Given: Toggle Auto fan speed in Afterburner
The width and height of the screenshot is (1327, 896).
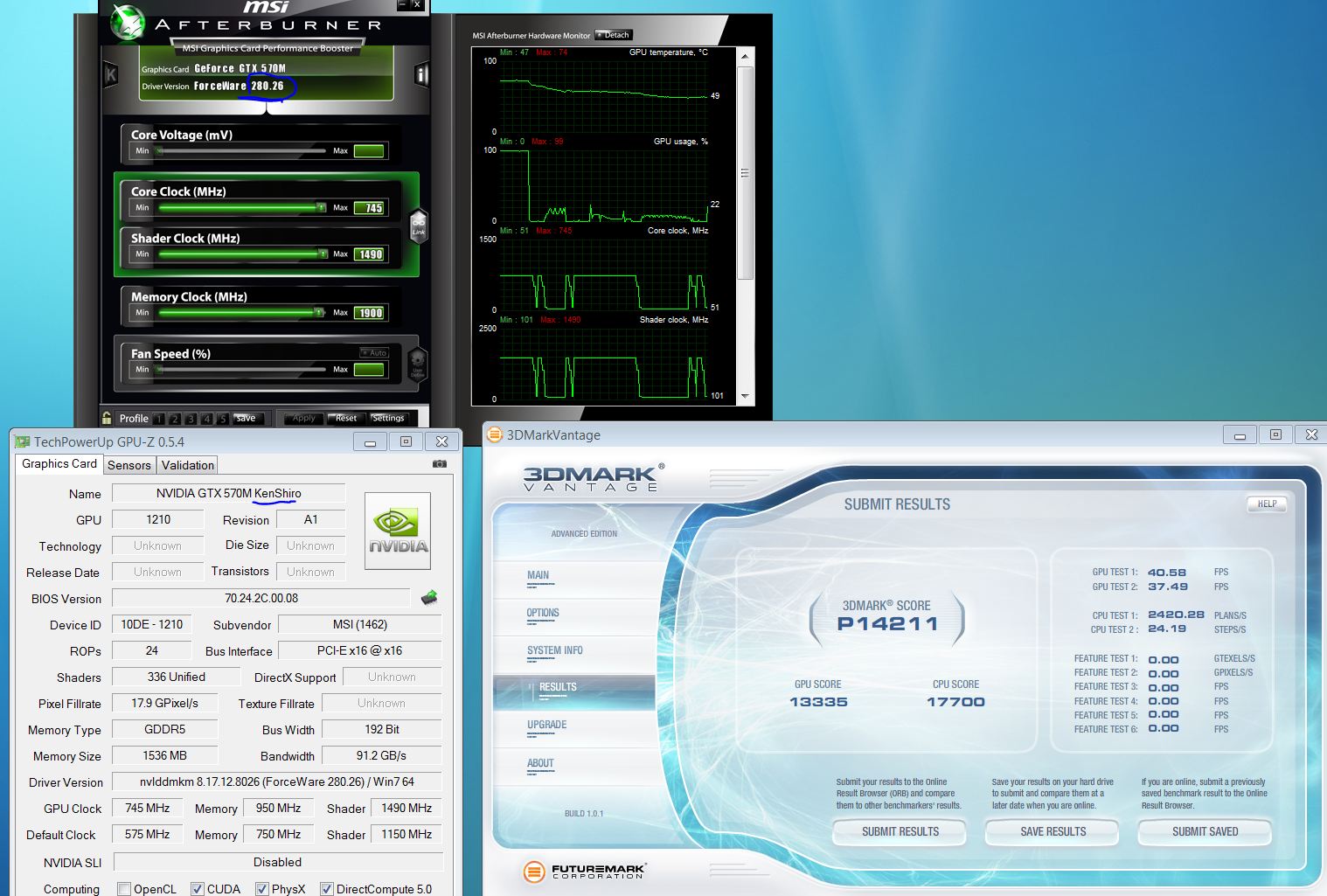Looking at the screenshot, I should click(374, 352).
